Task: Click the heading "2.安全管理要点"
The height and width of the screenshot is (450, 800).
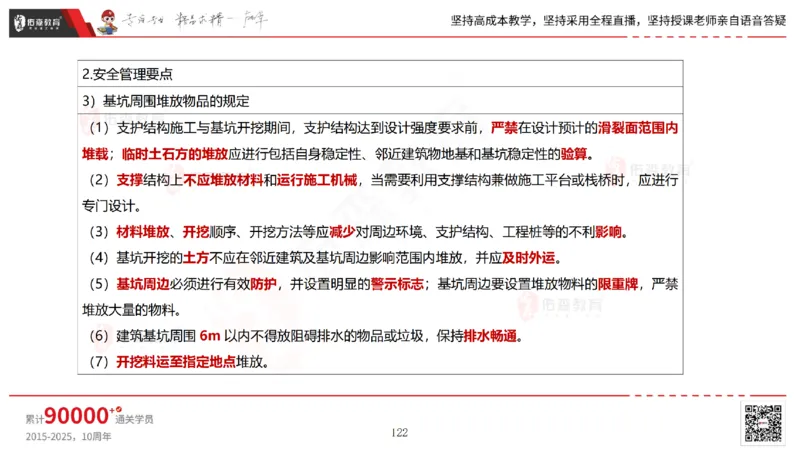Action: click(128, 74)
